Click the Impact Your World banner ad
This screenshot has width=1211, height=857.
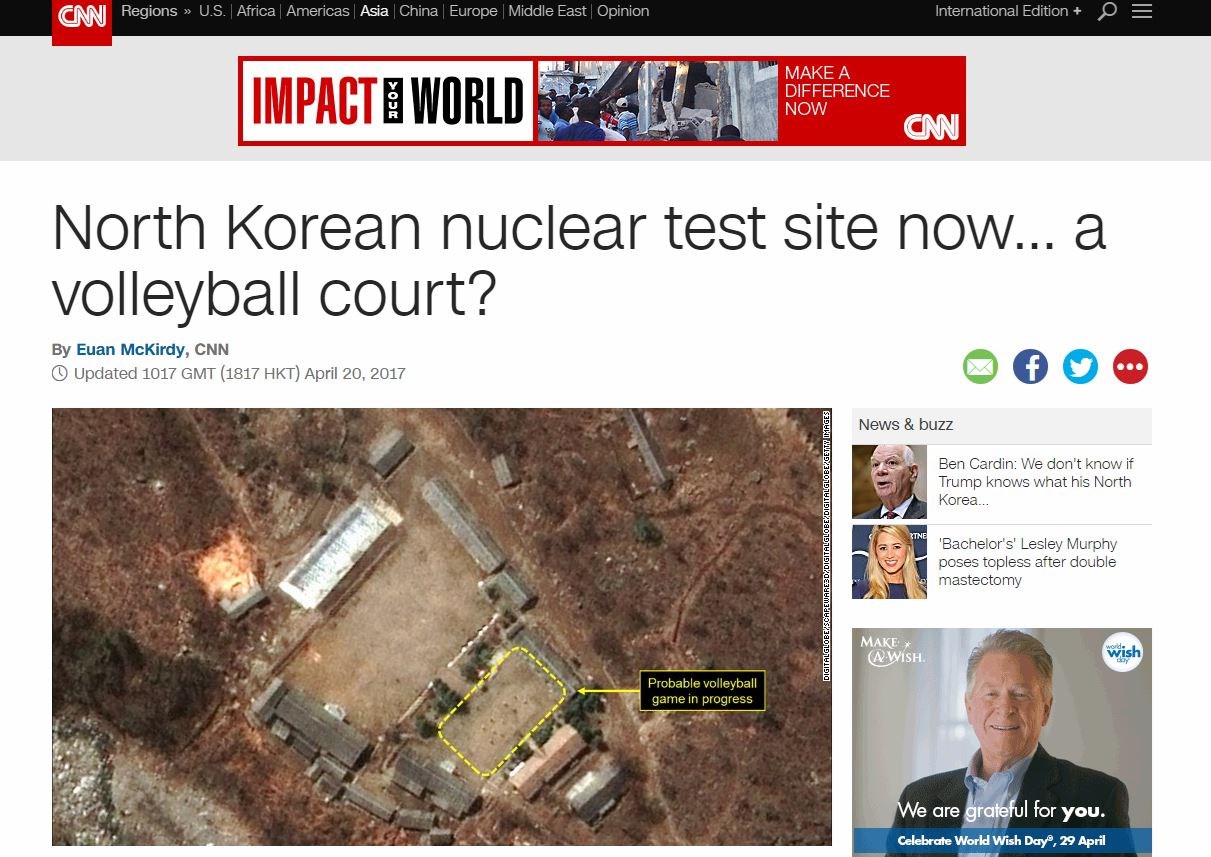[602, 101]
